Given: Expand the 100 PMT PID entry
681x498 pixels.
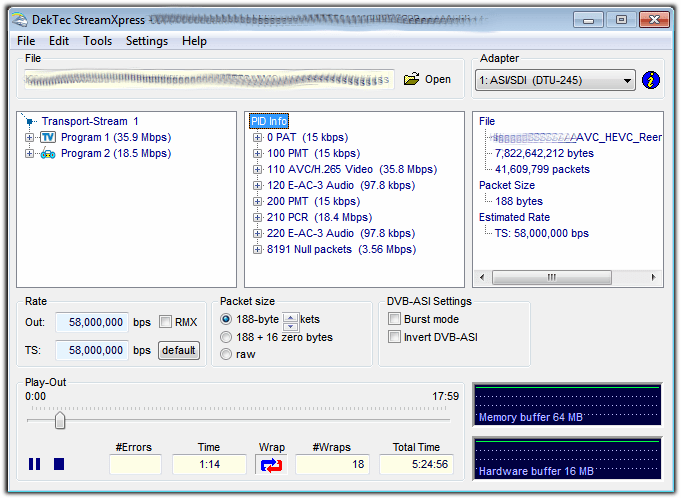Looking at the screenshot, I should coord(258,154).
